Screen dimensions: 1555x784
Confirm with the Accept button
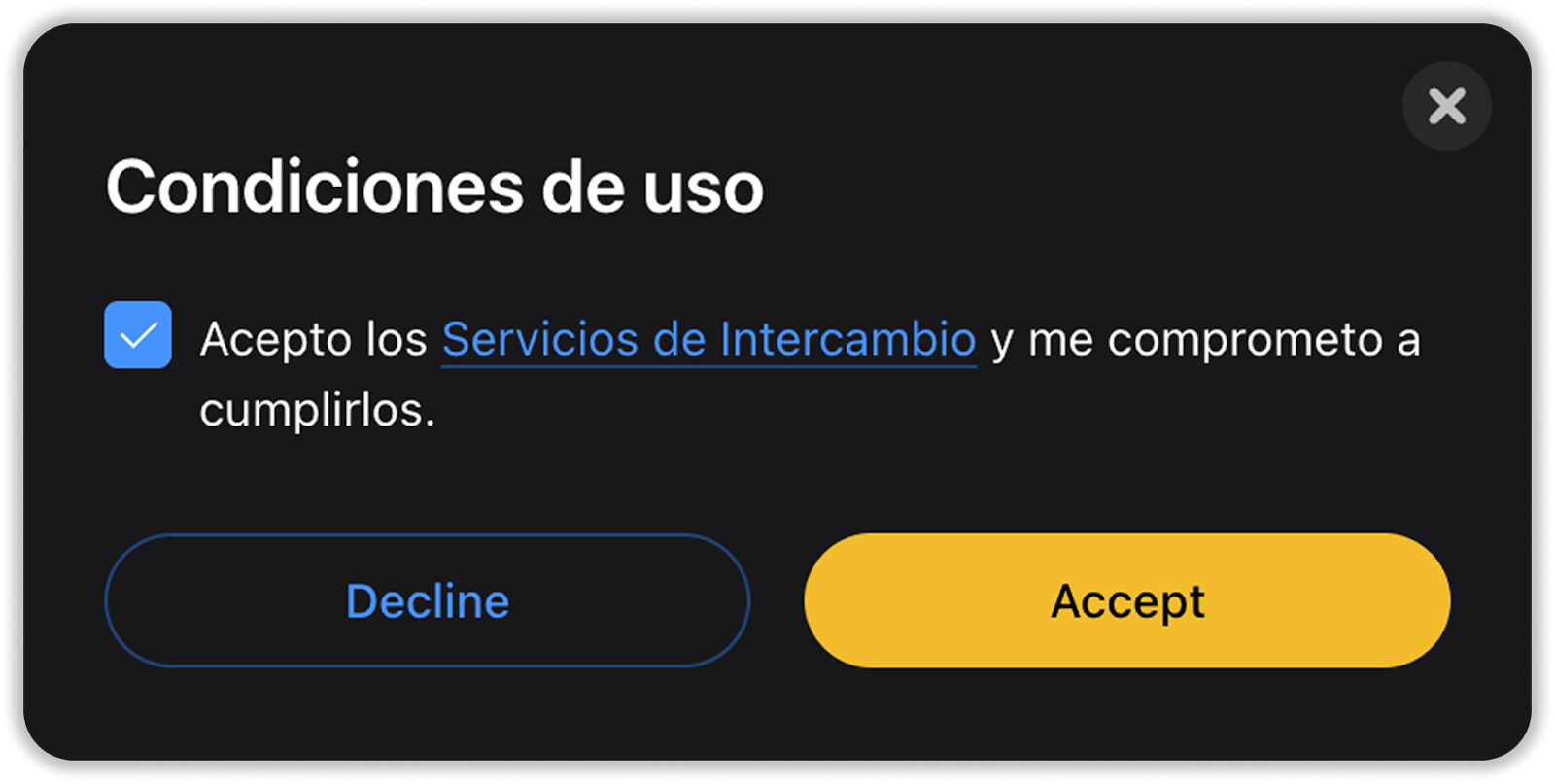[x=1126, y=600]
